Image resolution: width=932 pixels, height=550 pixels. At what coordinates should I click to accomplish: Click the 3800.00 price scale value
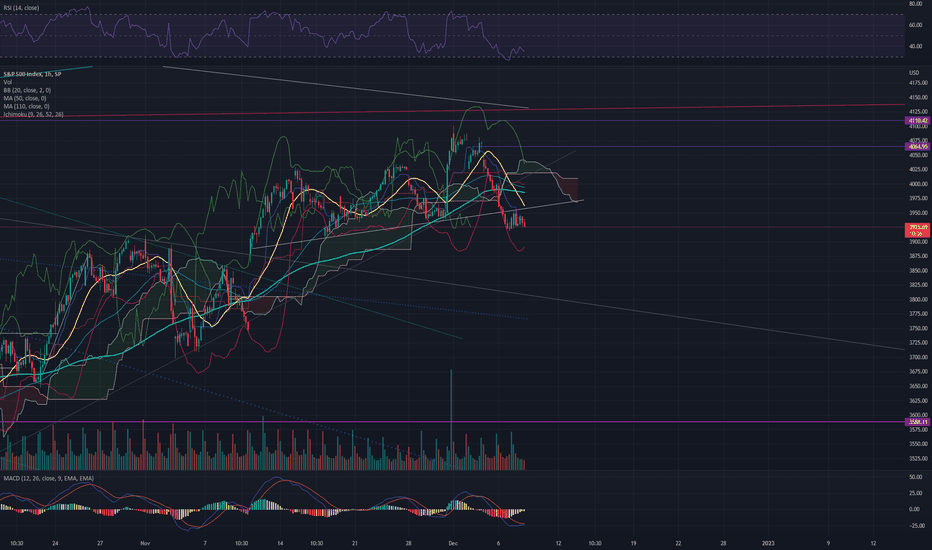click(918, 300)
